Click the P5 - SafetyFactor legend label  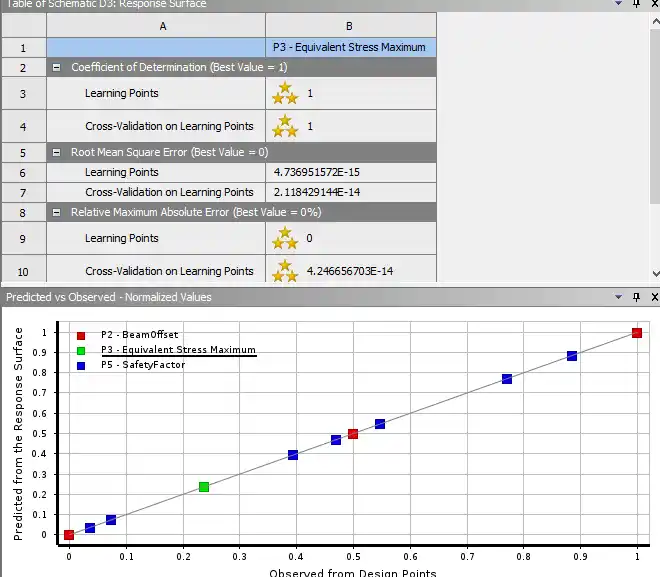[x=143, y=364]
